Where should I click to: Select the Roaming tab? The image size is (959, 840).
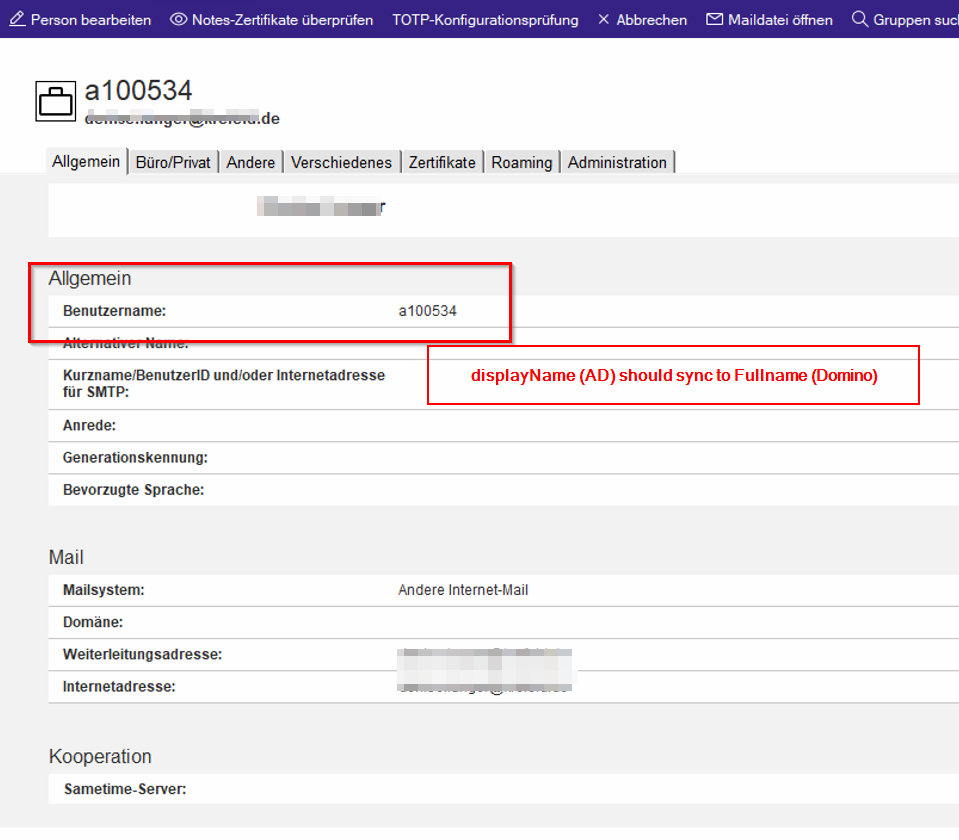pyautogui.click(x=521, y=162)
